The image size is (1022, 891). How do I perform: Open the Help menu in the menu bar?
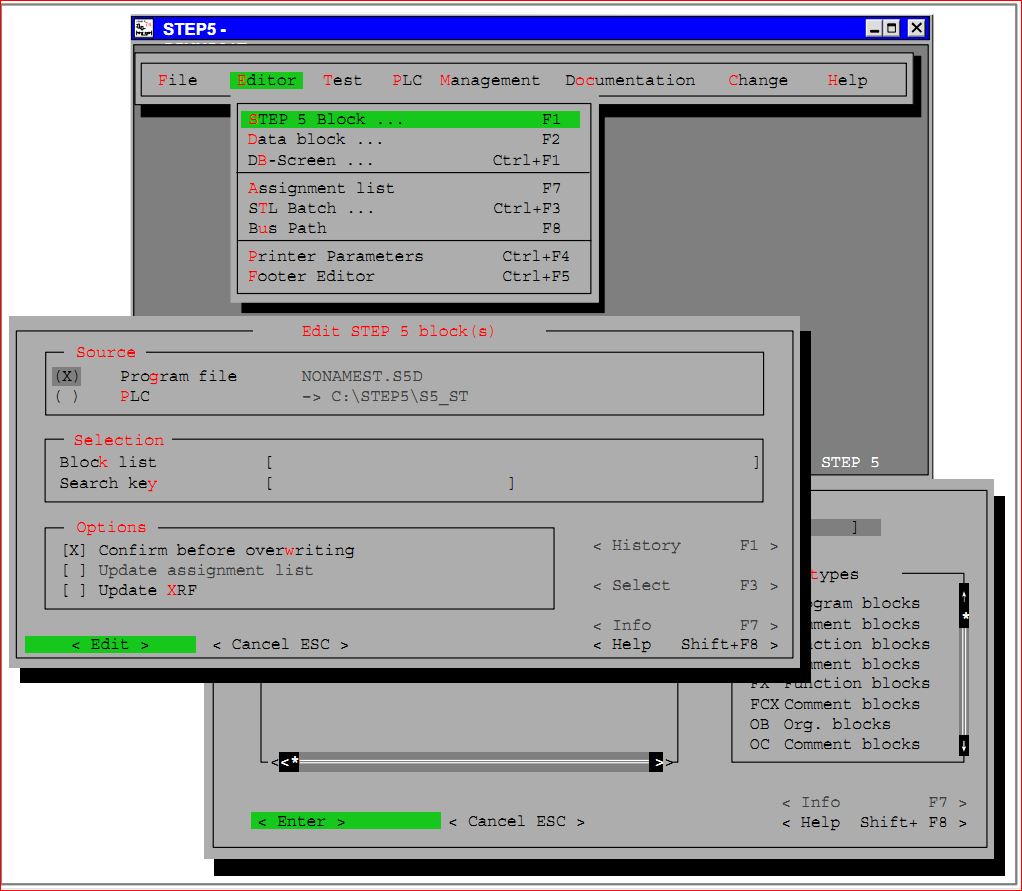(847, 80)
